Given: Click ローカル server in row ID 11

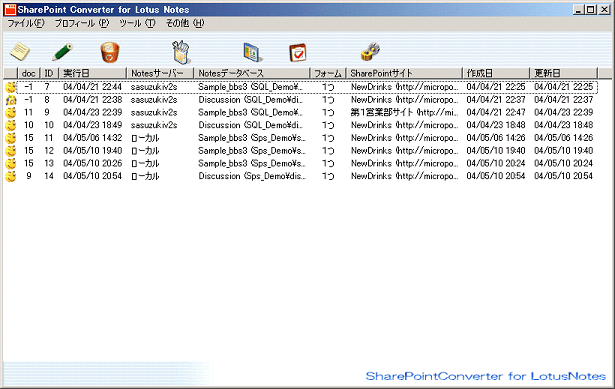Looking at the screenshot, I should [145, 138].
